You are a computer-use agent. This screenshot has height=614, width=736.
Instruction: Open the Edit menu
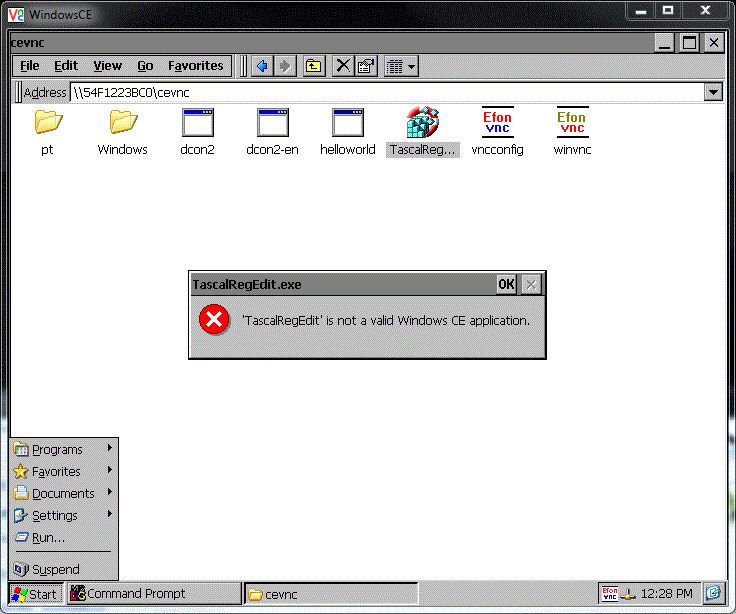(66, 66)
